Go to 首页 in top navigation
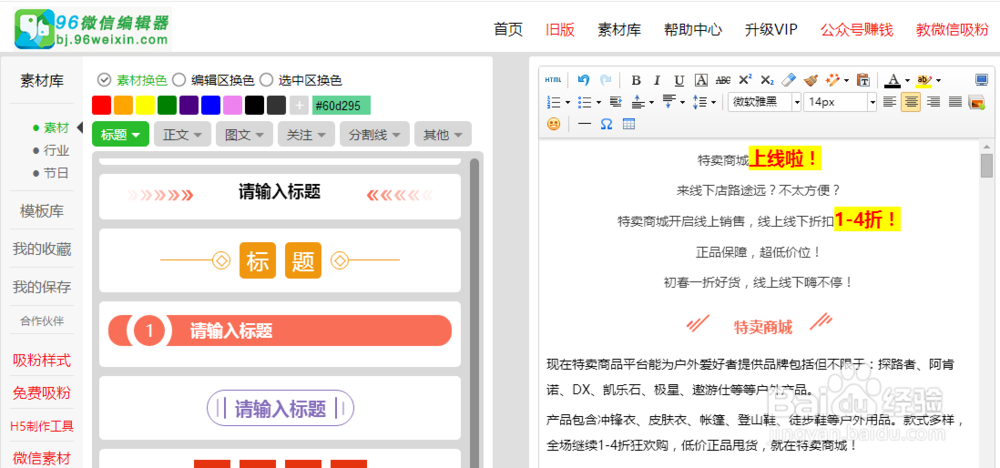Screen dimensions: 1000x468 pyautogui.click(x=508, y=29)
